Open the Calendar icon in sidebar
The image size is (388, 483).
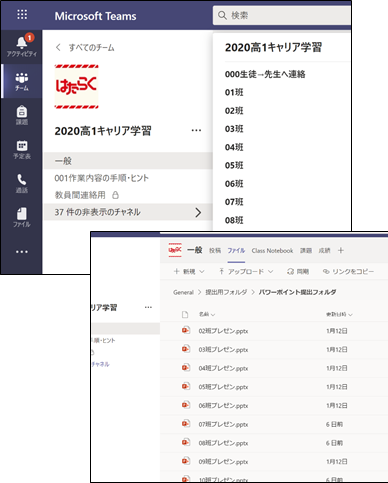22,149
